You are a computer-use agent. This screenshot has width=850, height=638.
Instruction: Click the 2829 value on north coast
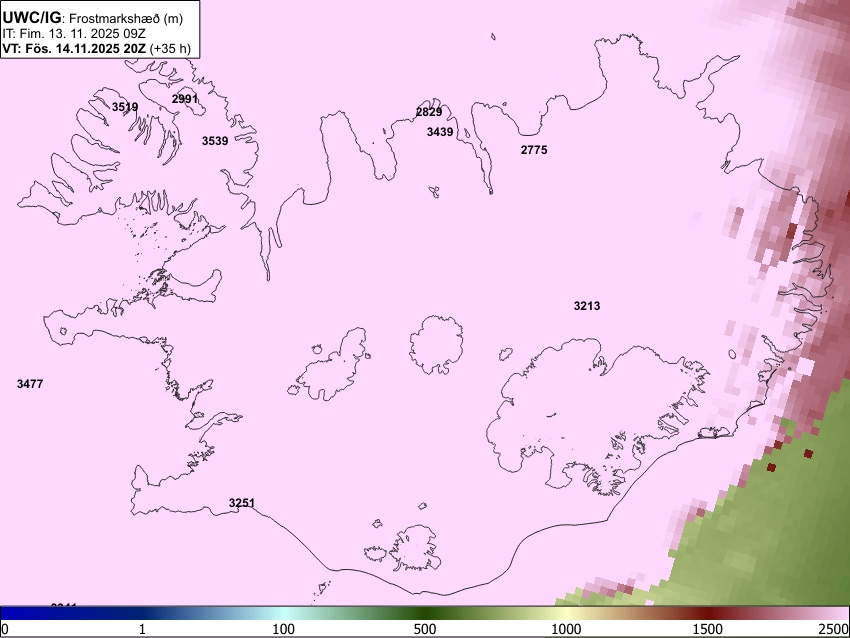429,112
